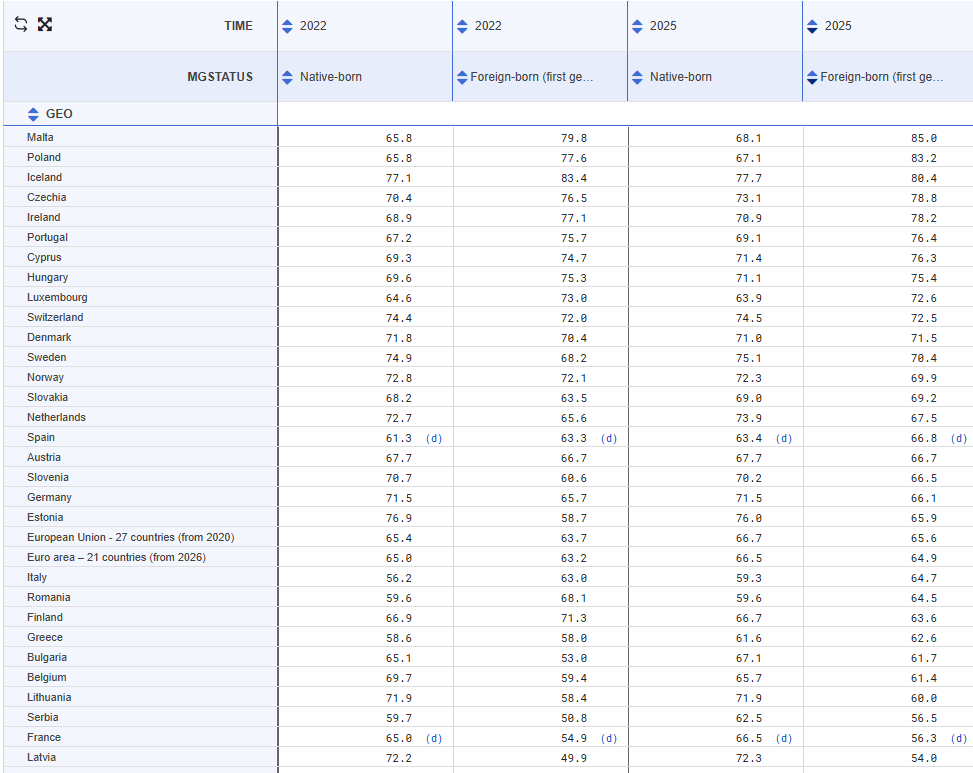The width and height of the screenshot is (973, 773).
Task: Click Latvia 2022 Foreign-born value 49.9
Action: pyautogui.click(x=573, y=758)
